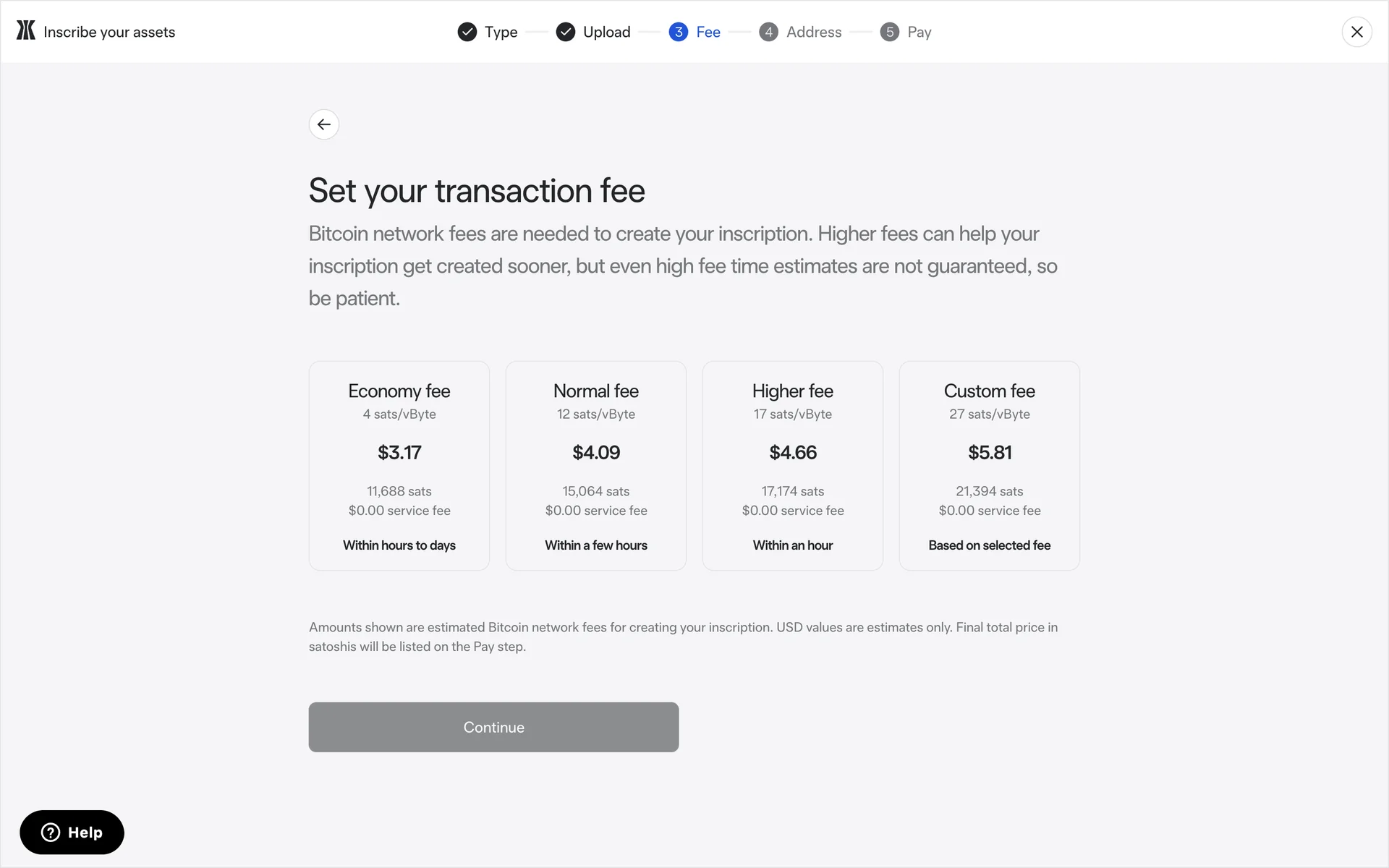Click the logo icon beside Inscribe your assets
Viewport: 1389px width, 868px height.
[26, 30]
